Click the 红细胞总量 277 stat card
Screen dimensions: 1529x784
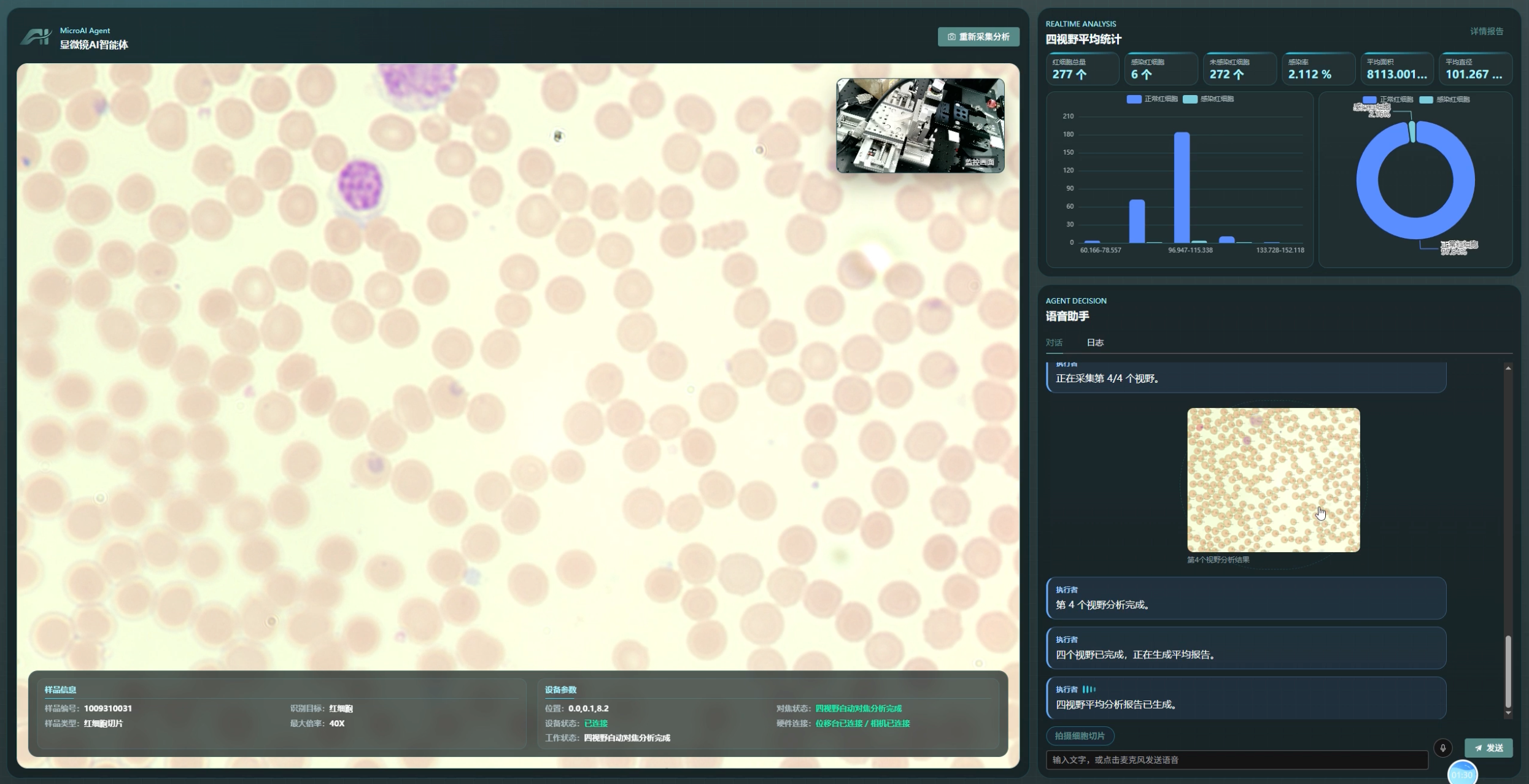click(1082, 69)
